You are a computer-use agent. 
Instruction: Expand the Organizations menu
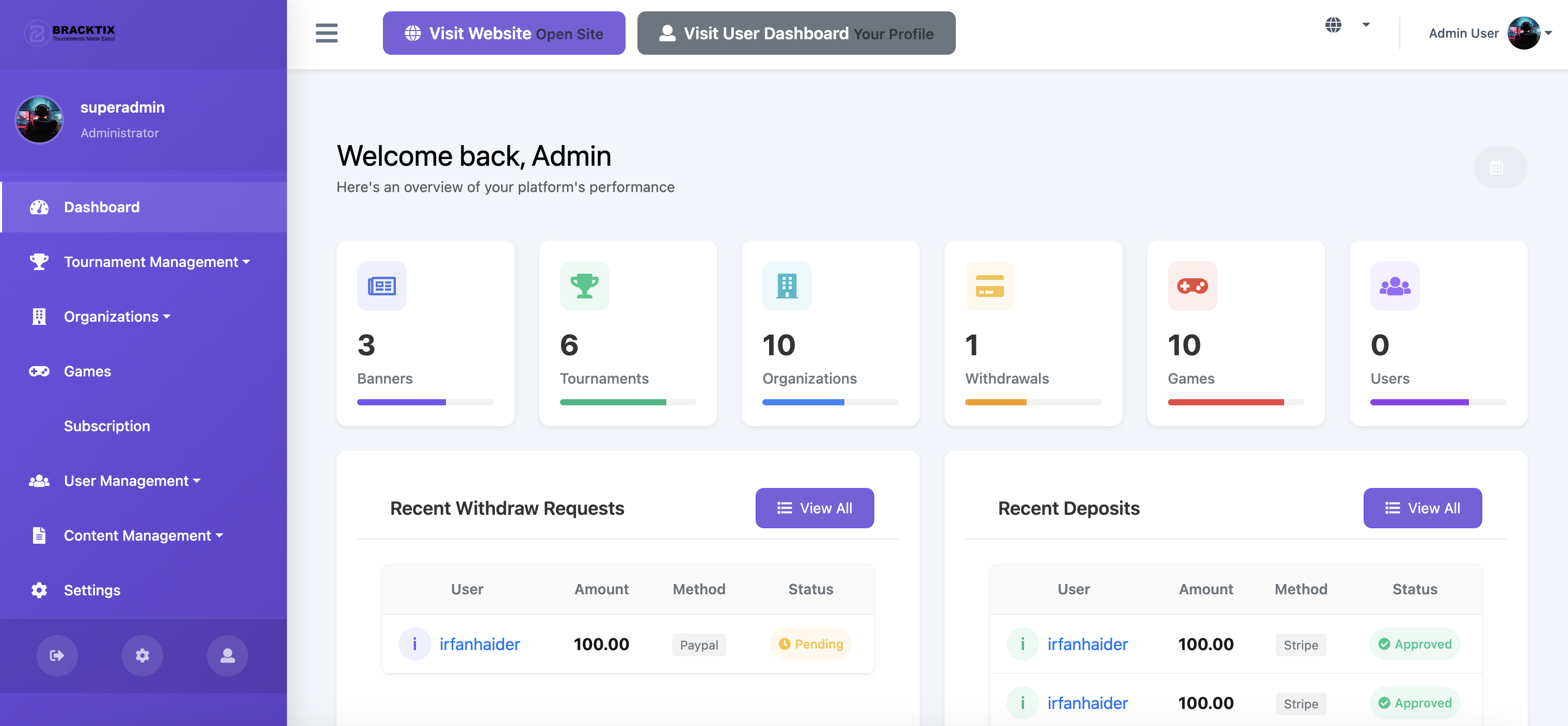click(x=116, y=316)
